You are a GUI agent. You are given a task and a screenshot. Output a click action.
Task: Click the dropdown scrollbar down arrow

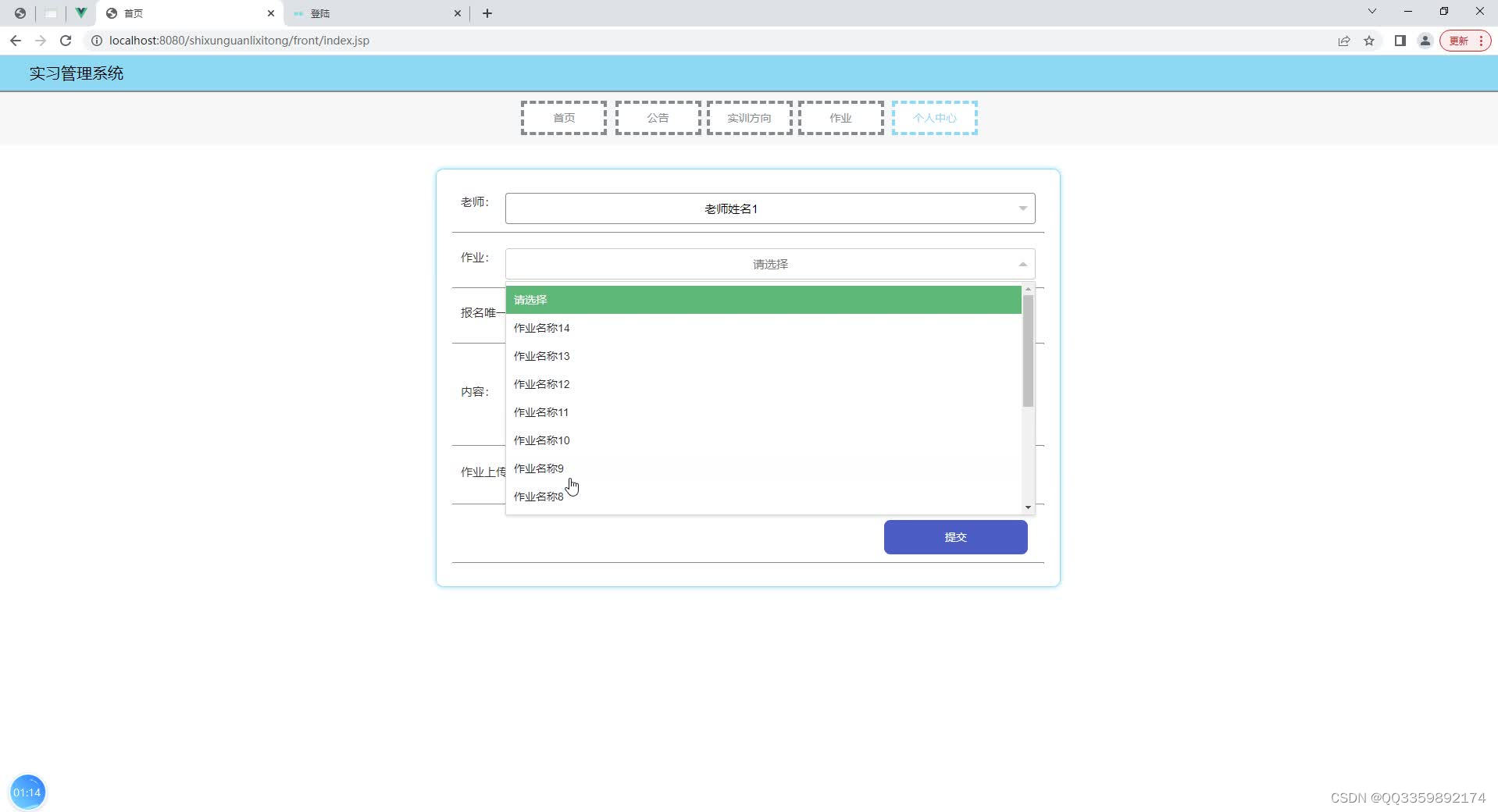1028,507
